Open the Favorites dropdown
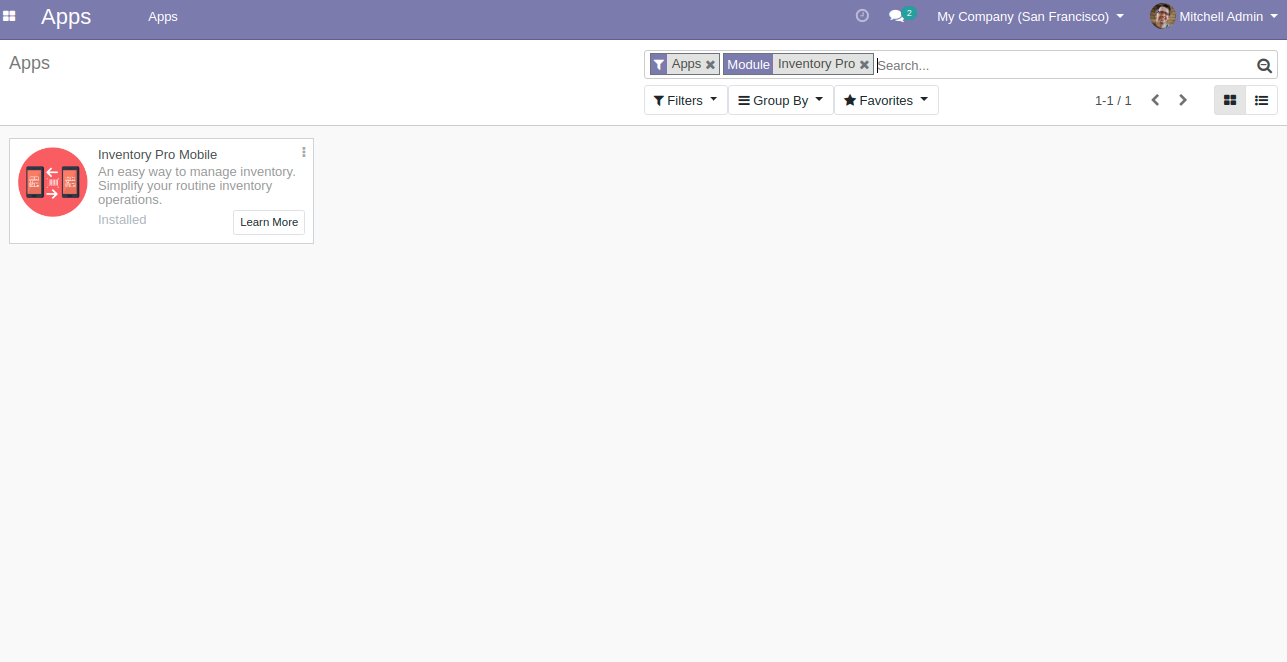 tap(886, 100)
